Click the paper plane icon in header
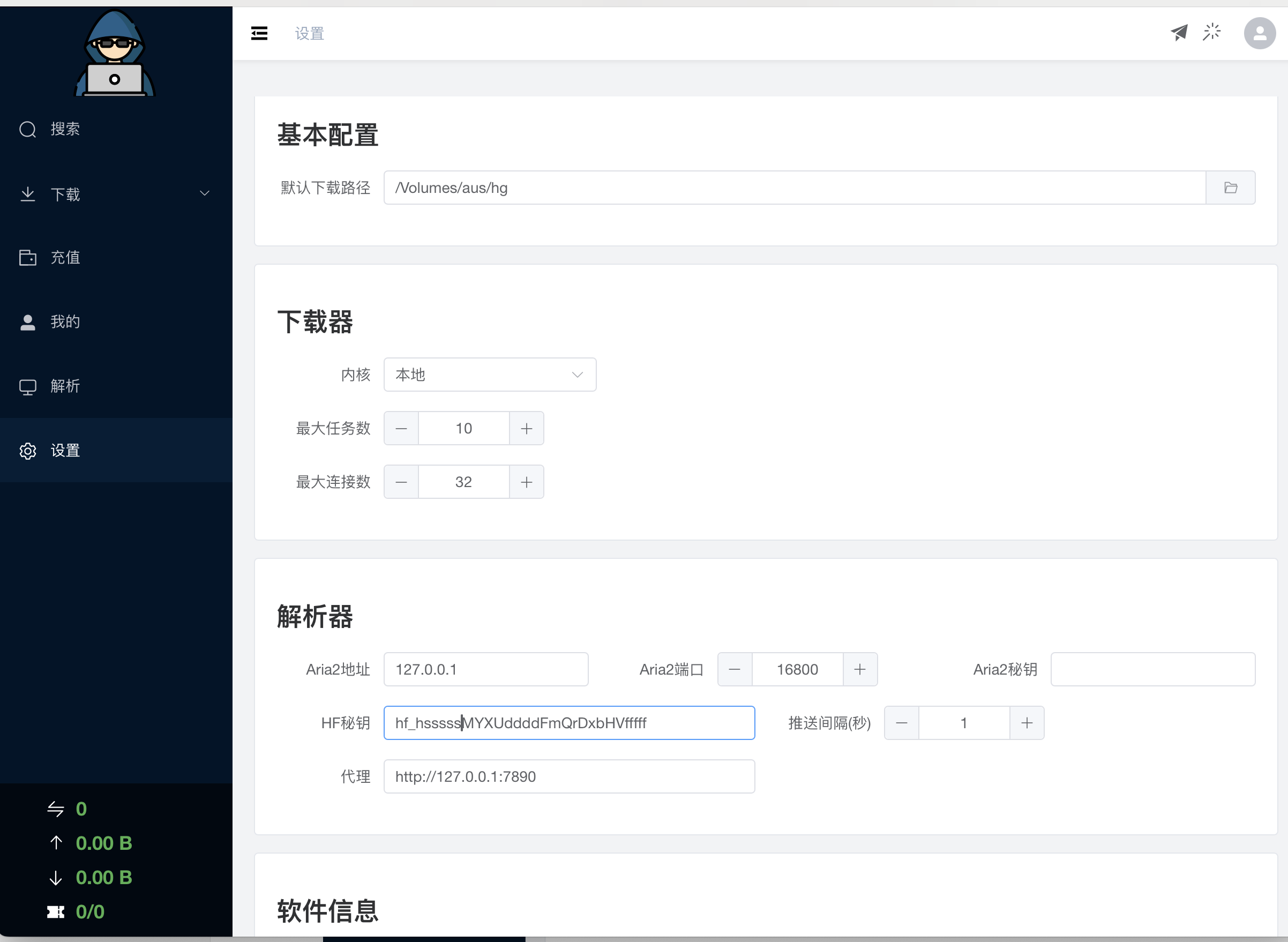This screenshot has width=1288, height=942. [x=1179, y=33]
